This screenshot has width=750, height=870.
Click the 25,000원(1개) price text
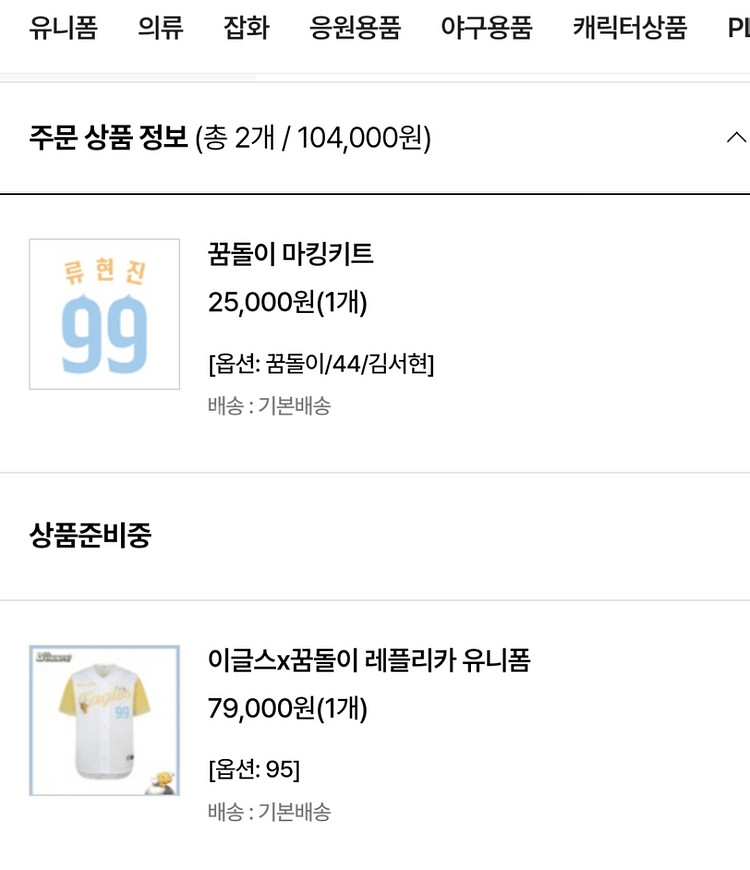[287, 303]
